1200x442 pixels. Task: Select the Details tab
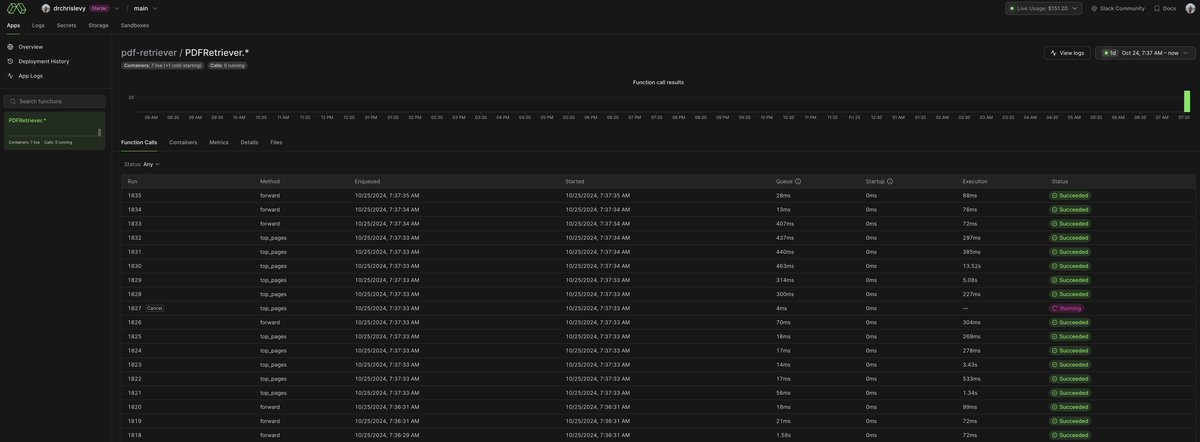pyautogui.click(x=249, y=142)
